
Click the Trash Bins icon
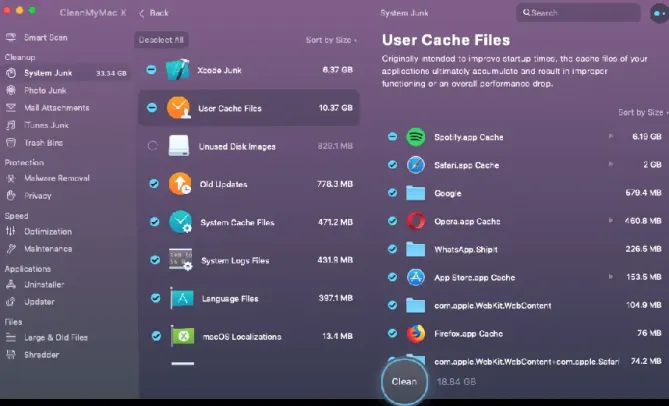pos(11,143)
